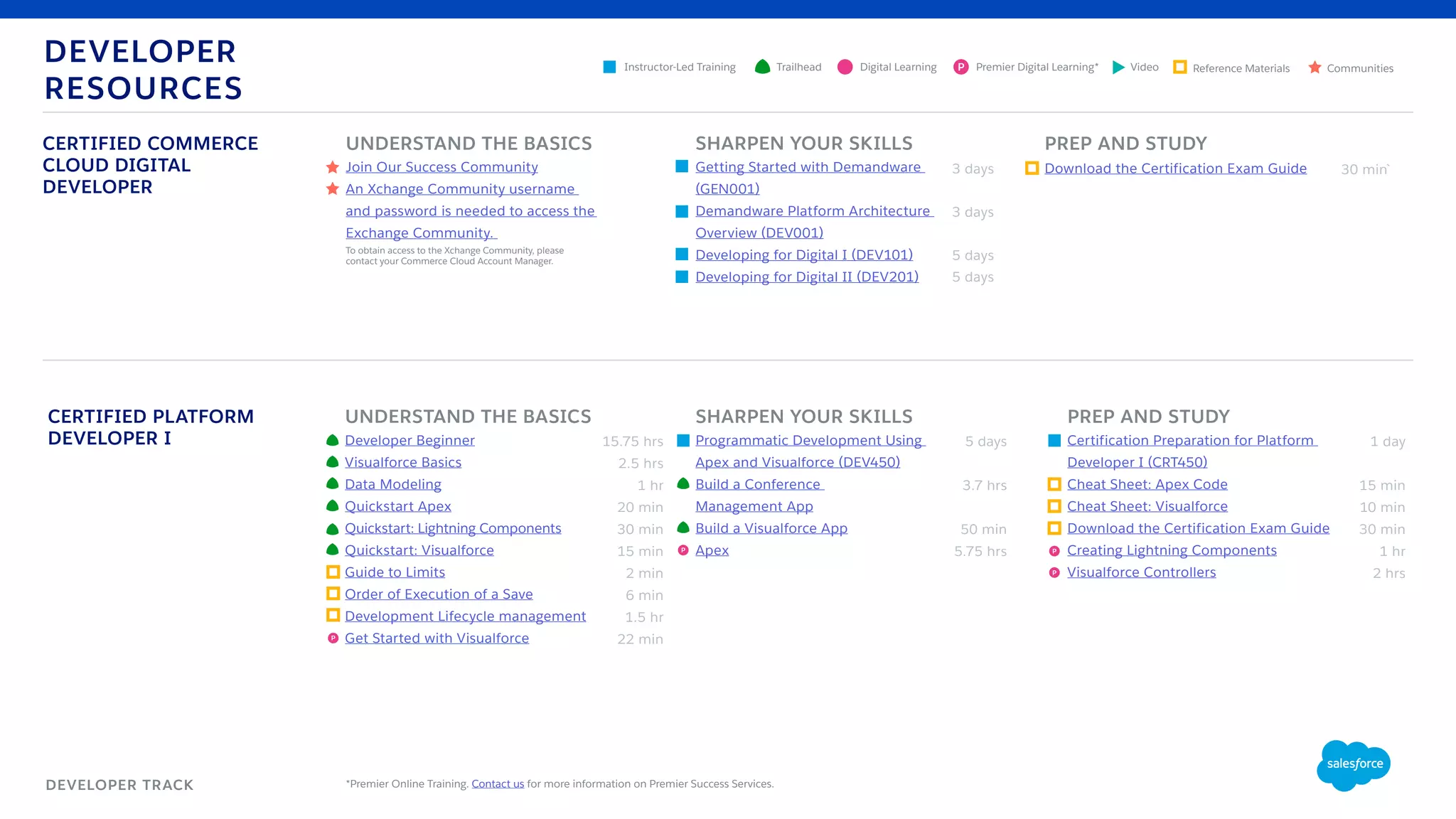The height and width of the screenshot is (819, 1456).
Task: Open the Apex premier learning link
Action: click(x=712, y=550)
